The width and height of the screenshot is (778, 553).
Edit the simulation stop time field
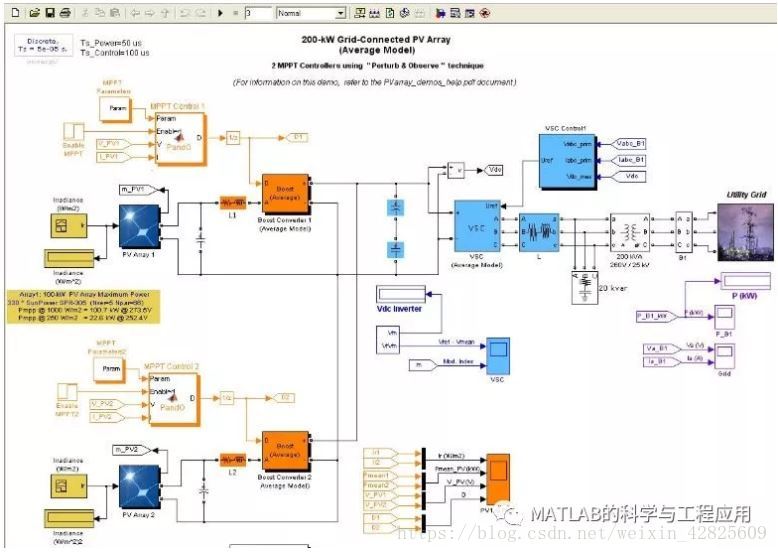(258, 13)
